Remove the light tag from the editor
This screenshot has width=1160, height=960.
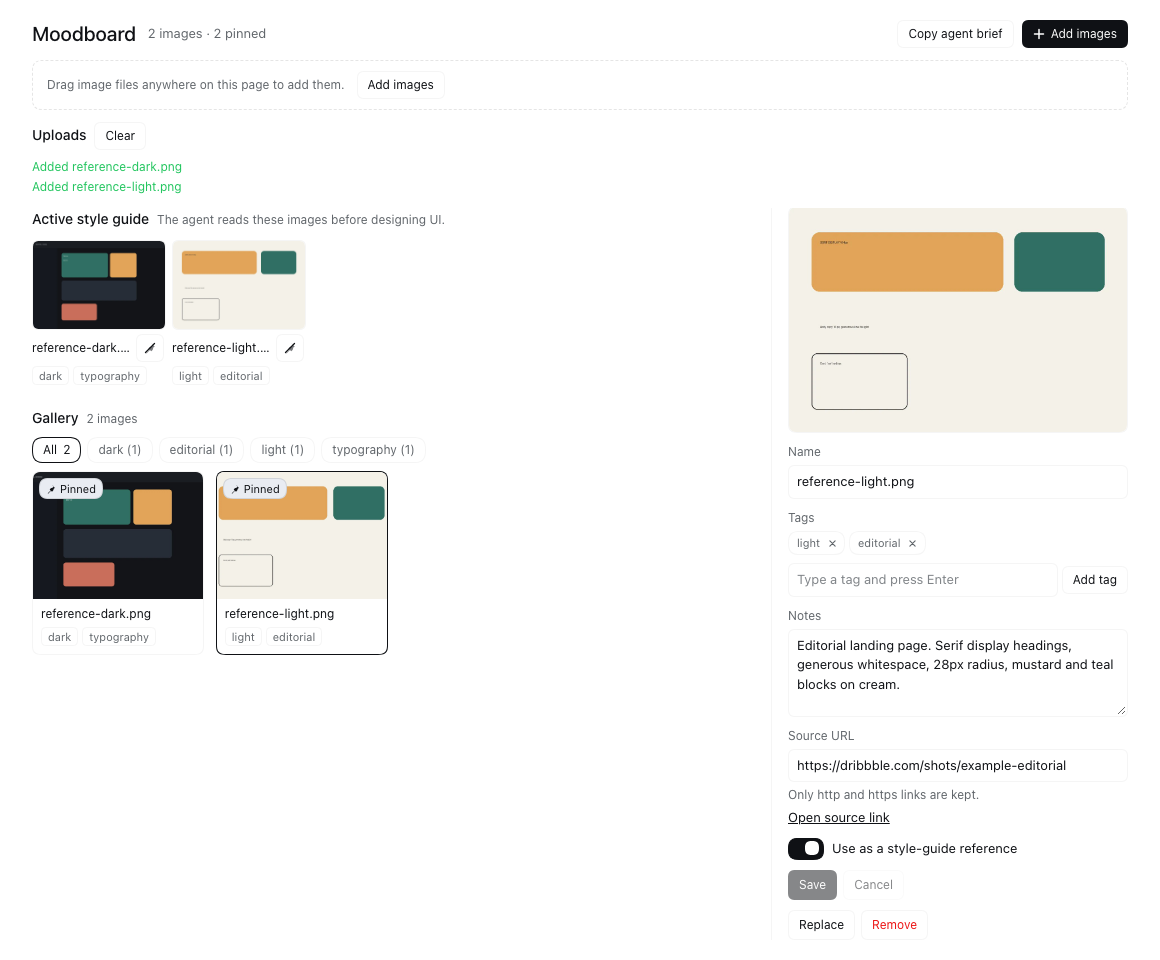coord(832,544)
